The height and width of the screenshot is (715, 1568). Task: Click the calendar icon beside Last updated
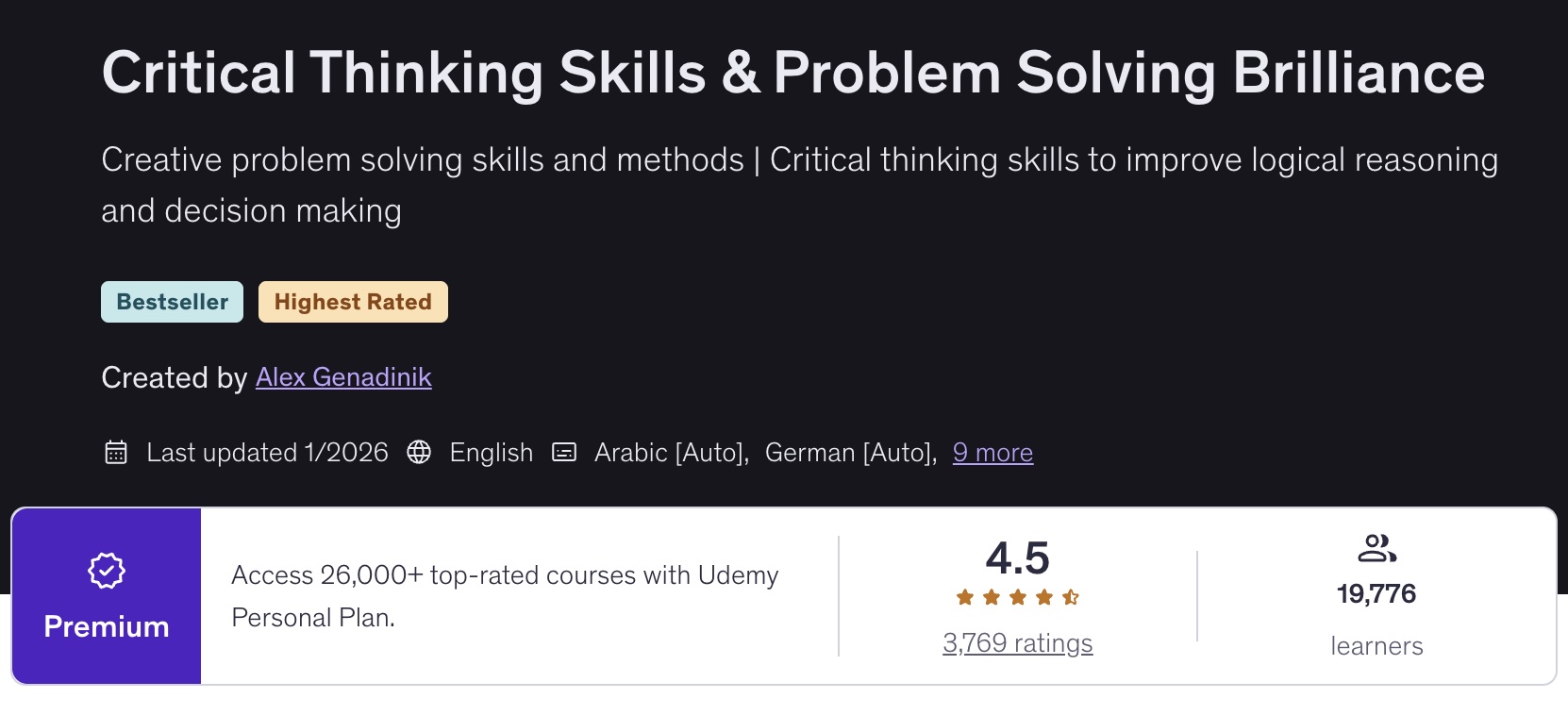116,453
